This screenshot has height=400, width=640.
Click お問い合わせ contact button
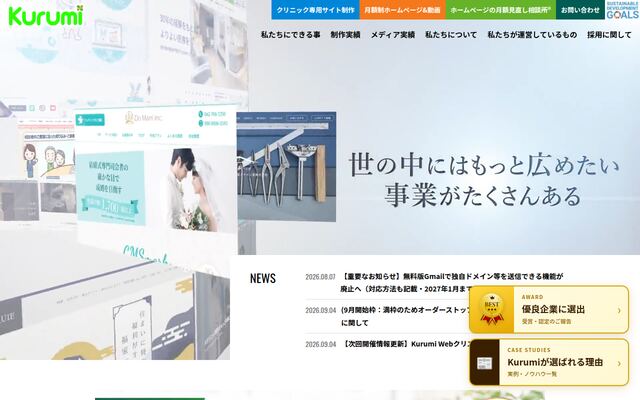[580, 10]
